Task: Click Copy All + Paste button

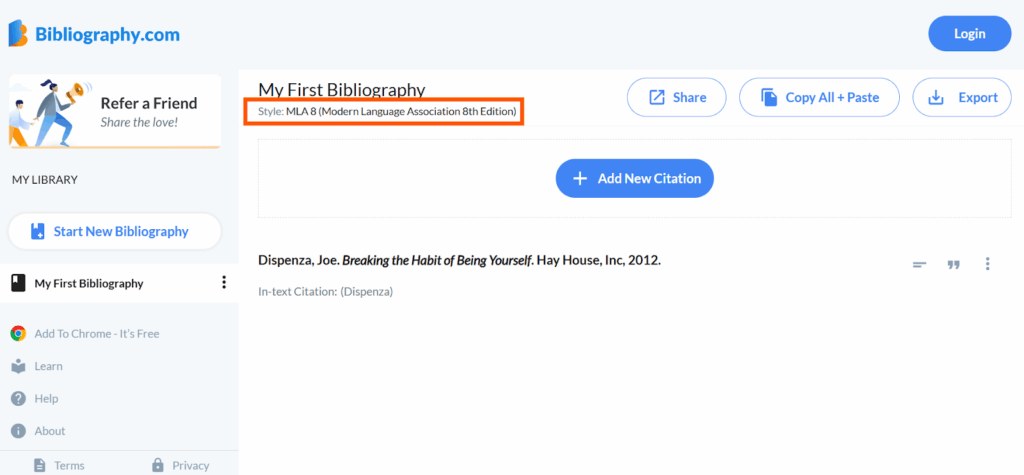Action: 820,97
